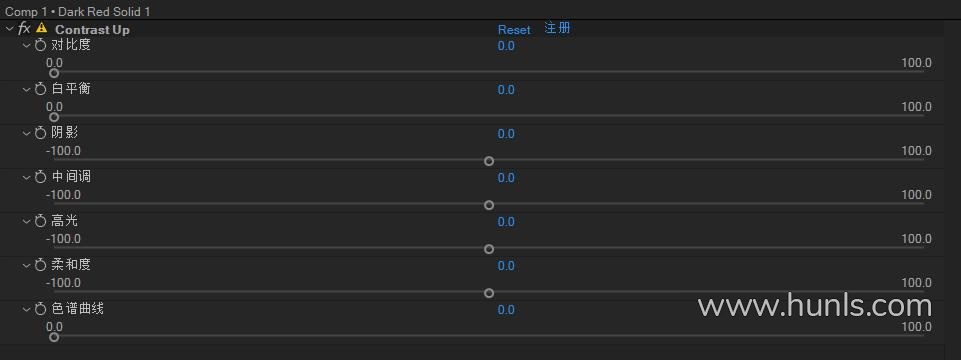Enable stopwatch for 中间调 property
This screenshot has width=961, height=360.
(x=40, y=177)
